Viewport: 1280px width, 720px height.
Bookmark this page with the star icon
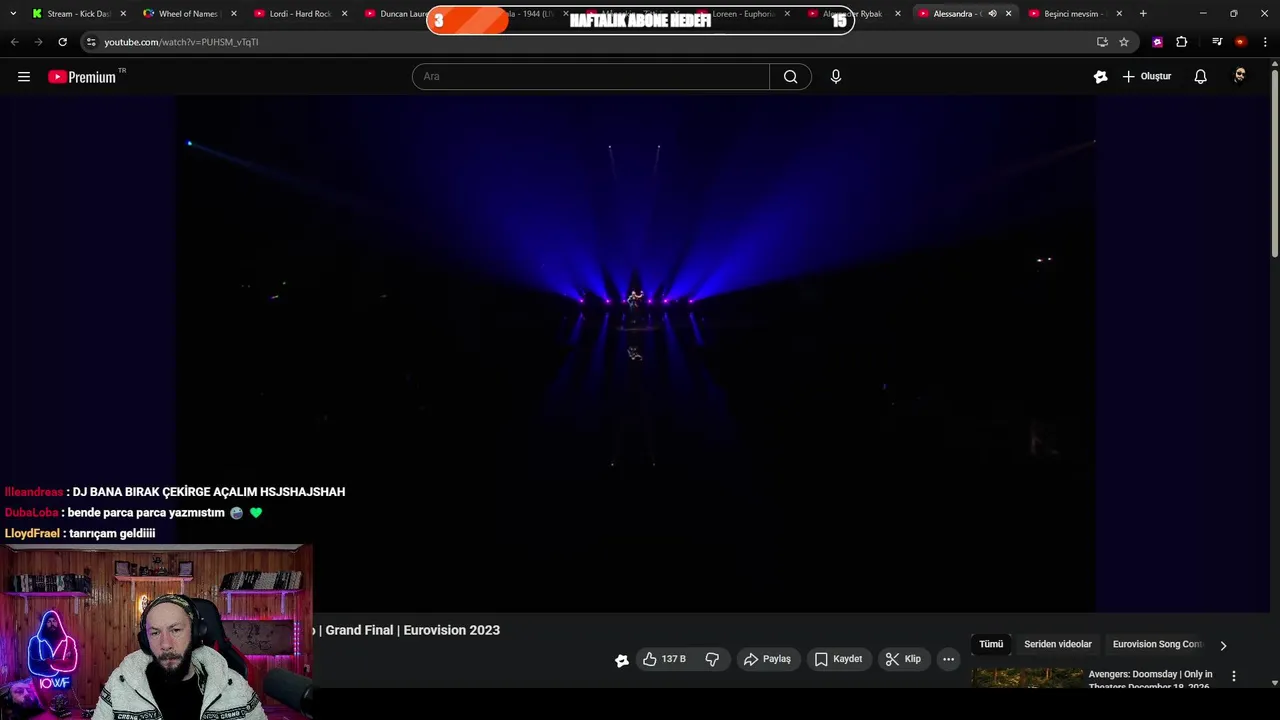[1124, 42]
